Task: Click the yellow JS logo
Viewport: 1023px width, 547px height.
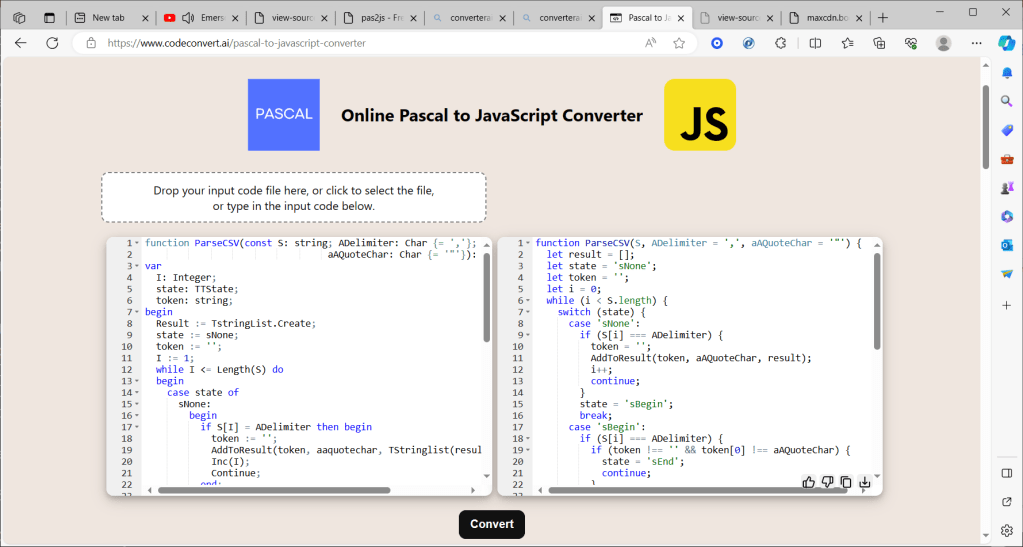Action: click(x=700, y=115)
